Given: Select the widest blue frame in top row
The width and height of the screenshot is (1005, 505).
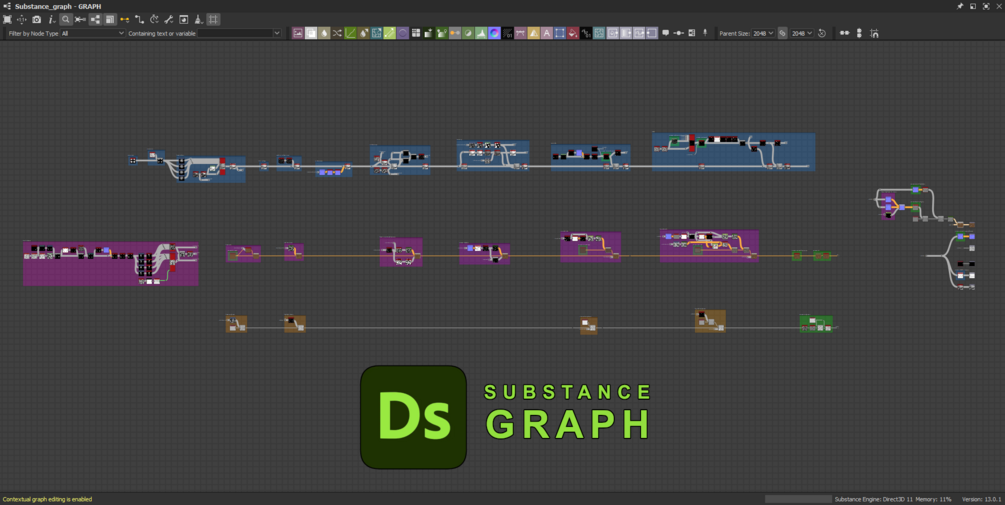Looking at the screenshot, I should 733,152.
